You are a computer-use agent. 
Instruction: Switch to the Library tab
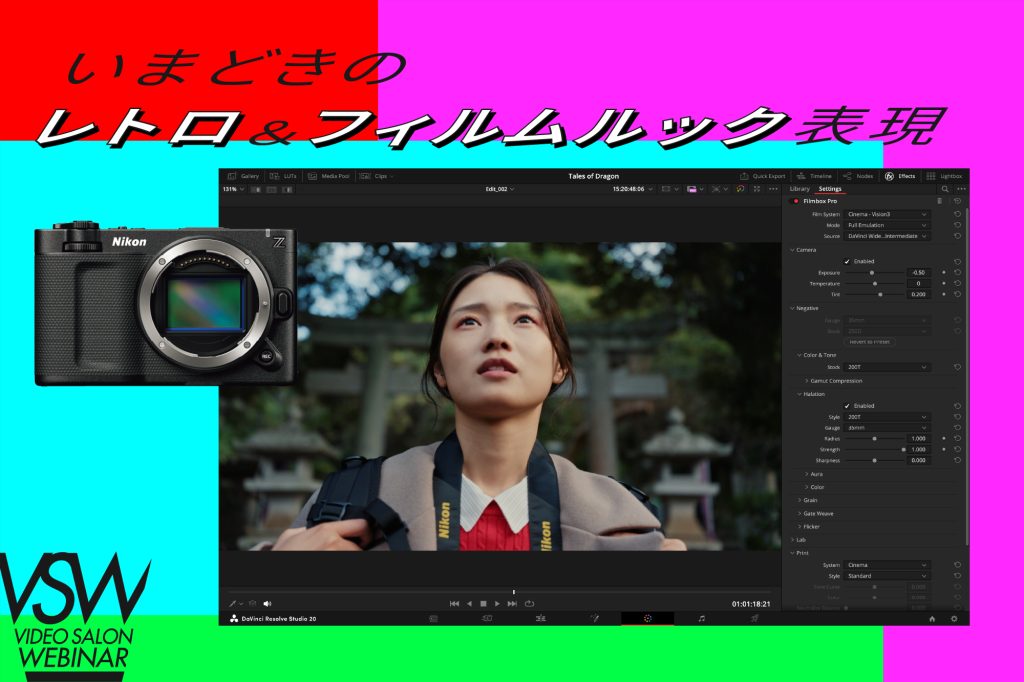pyautogui.click(x=799, y=188)
